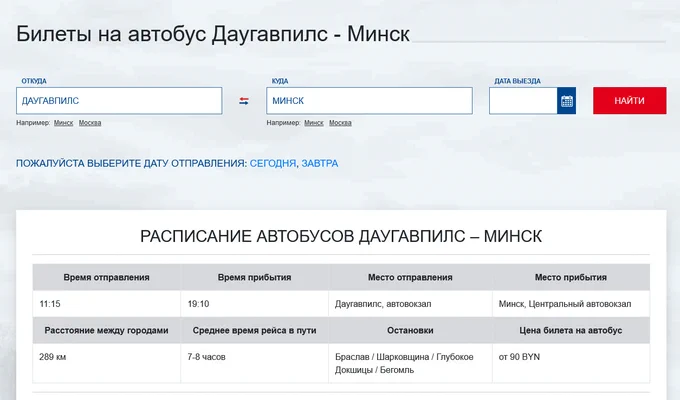
Task: Choose Москва example under Откуда field
Action: [x=90, y=123]
